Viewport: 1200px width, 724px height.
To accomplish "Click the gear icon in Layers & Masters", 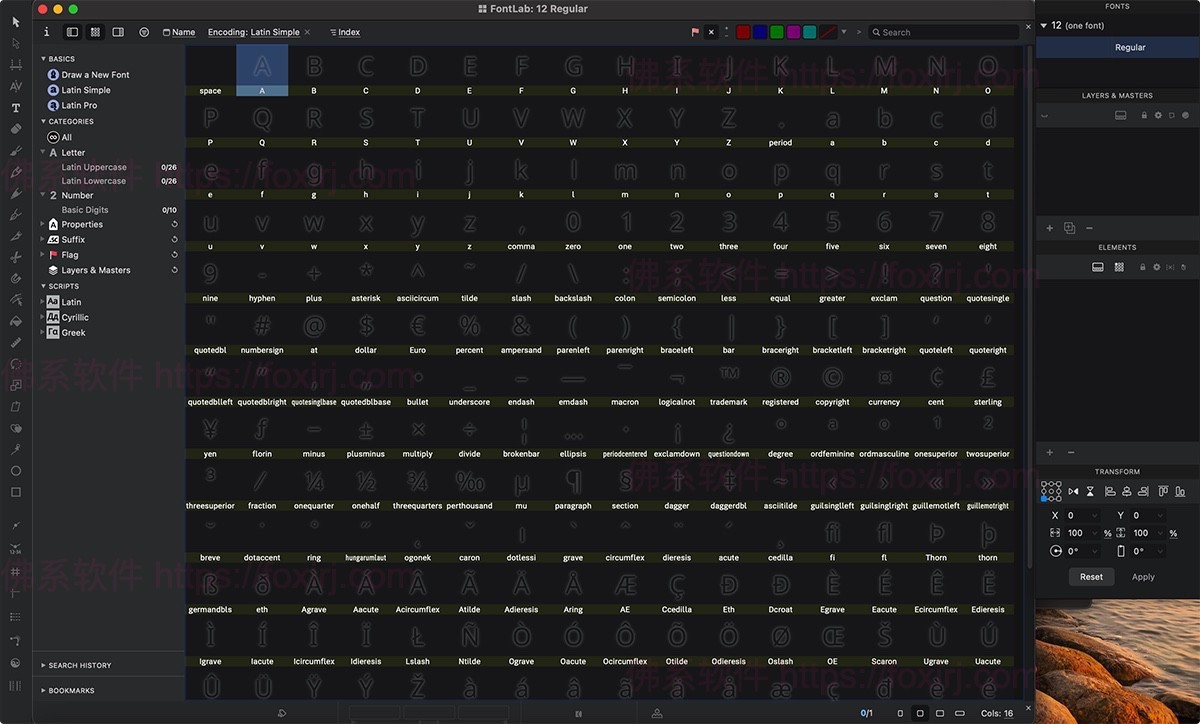I will pos(1158,115).
